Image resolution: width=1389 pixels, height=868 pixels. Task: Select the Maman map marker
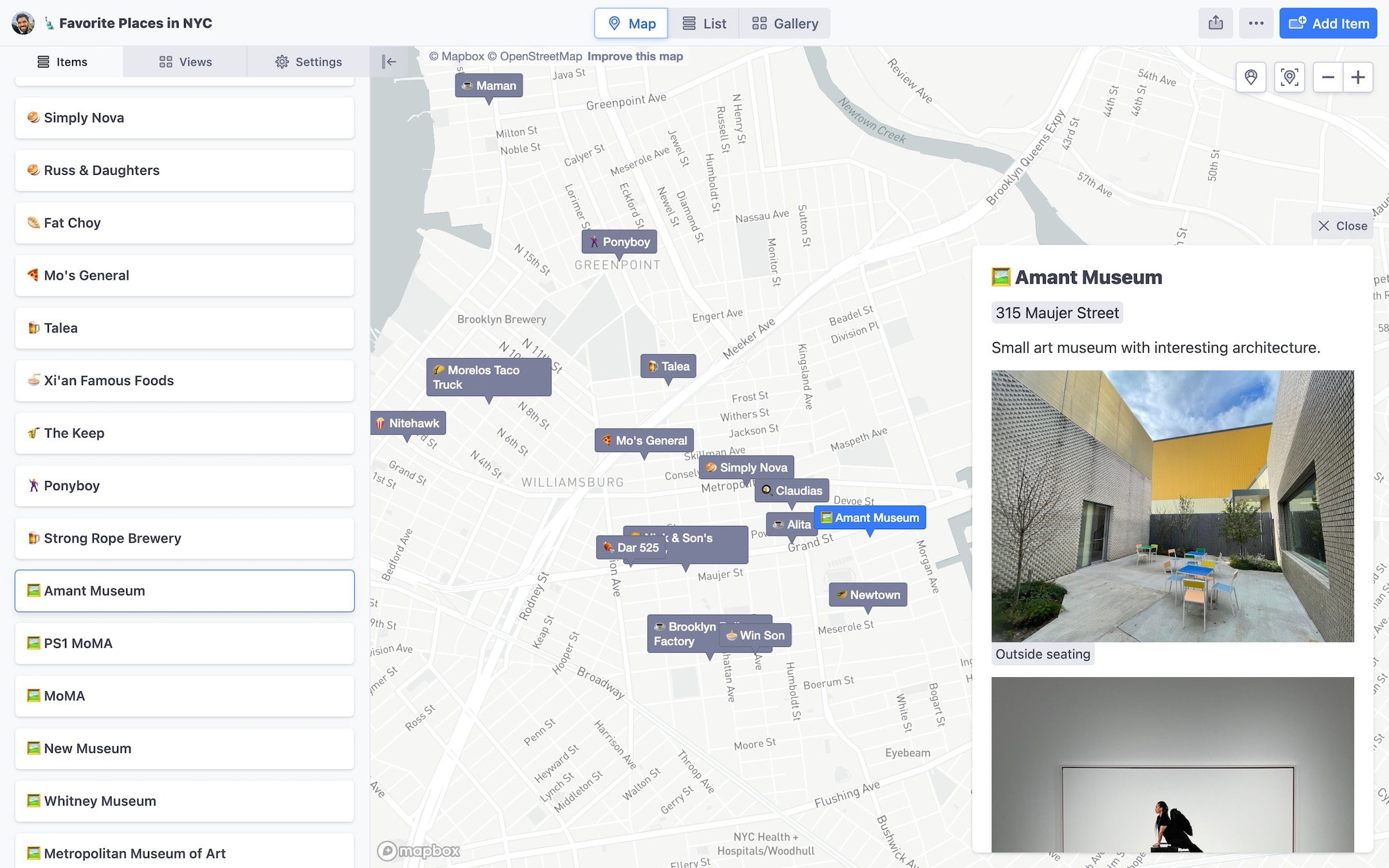[x=489, y=86]
